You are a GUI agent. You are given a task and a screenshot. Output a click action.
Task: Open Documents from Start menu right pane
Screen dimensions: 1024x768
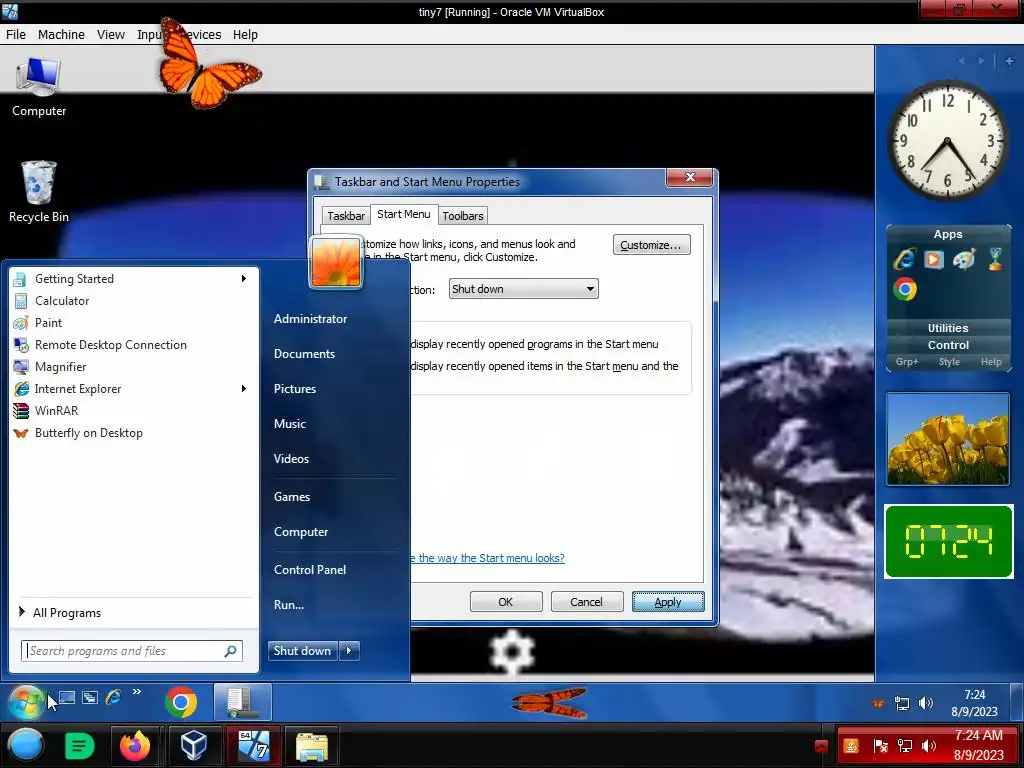pyautogui.click(x=304, y=353)
